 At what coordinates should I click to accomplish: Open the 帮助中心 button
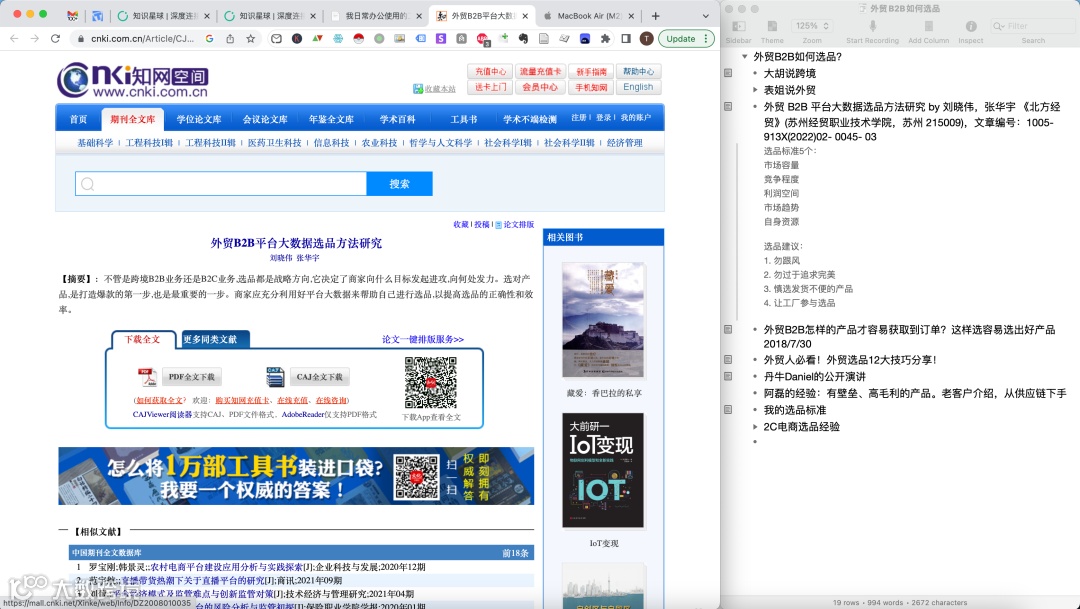[x=638, y=71]
